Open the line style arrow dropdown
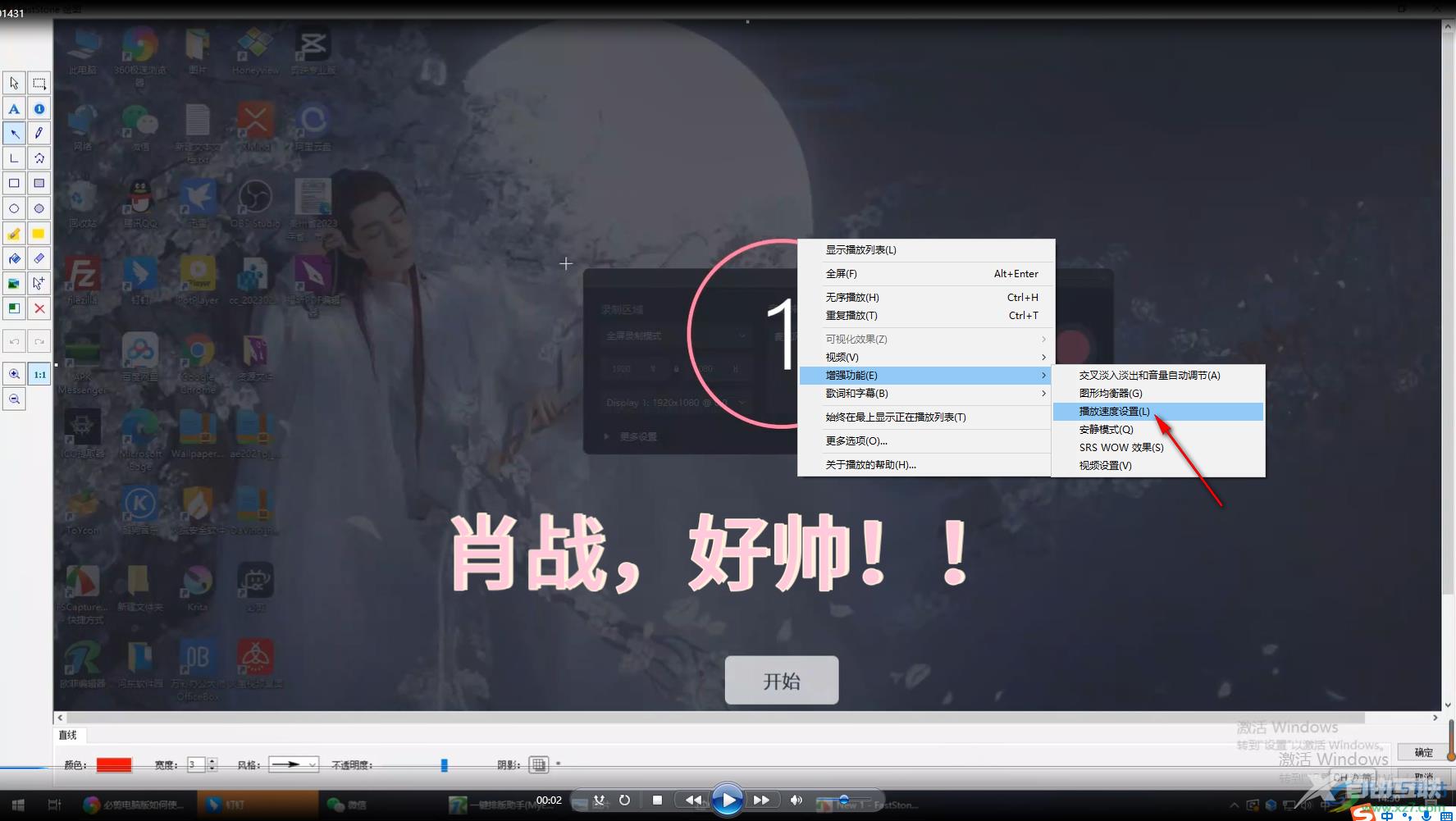 coord(293,764)
